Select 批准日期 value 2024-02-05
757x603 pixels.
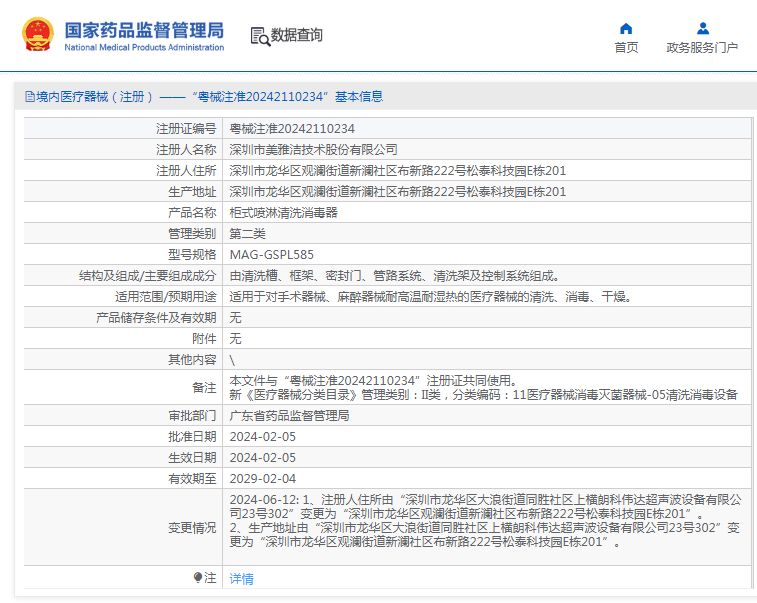pyautogui.click(x=263, y=436)
